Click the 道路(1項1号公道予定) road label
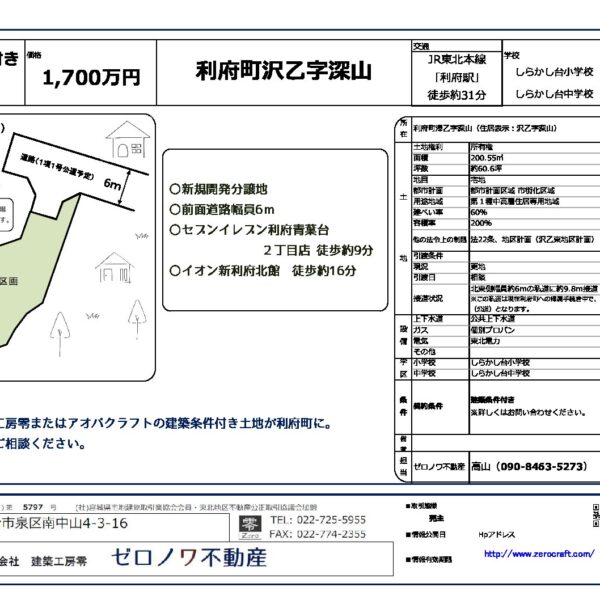This screenshot has height=600, width=600. pos(57,166)
